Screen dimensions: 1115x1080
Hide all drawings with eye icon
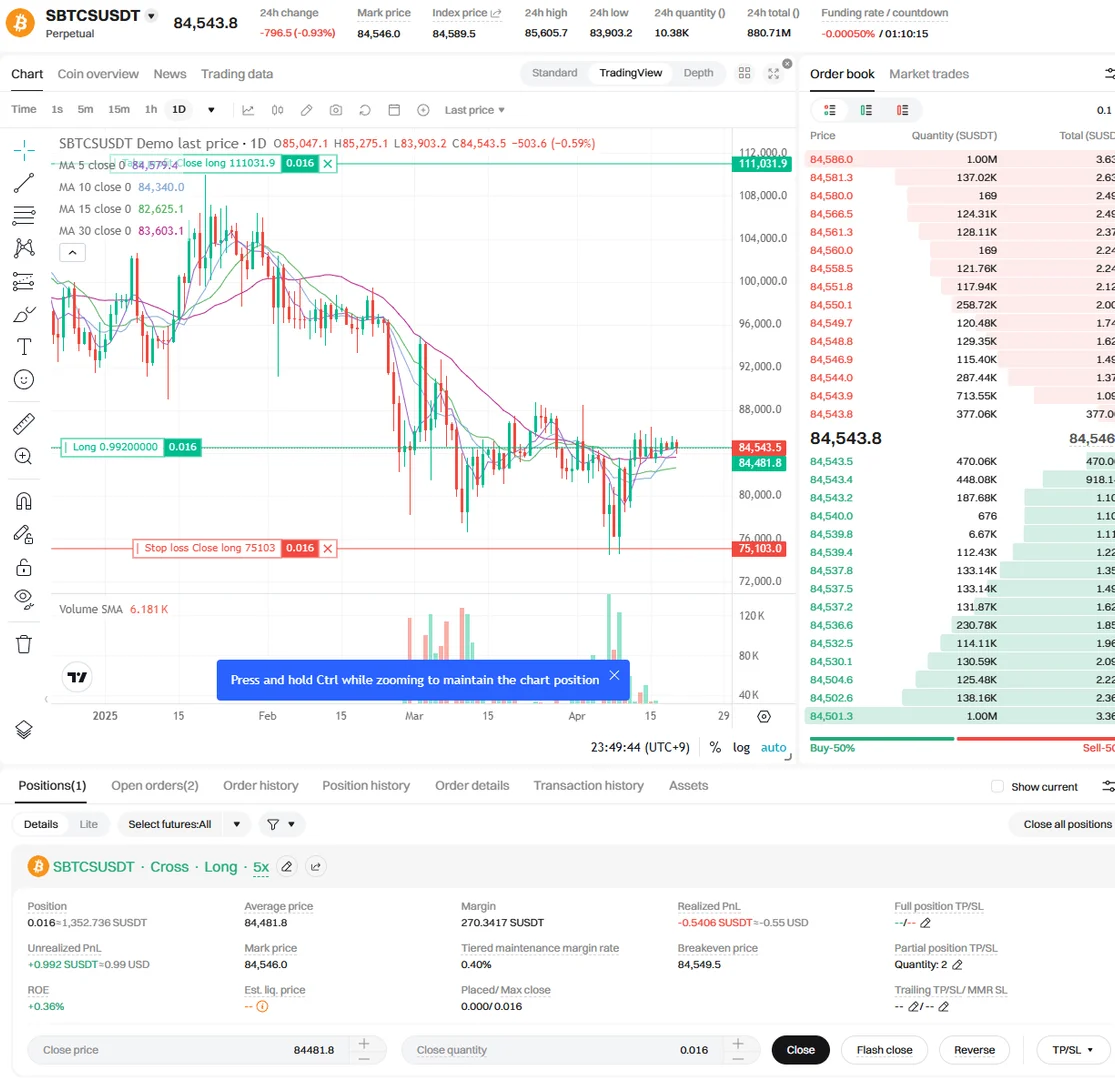[x=23, y=599]
